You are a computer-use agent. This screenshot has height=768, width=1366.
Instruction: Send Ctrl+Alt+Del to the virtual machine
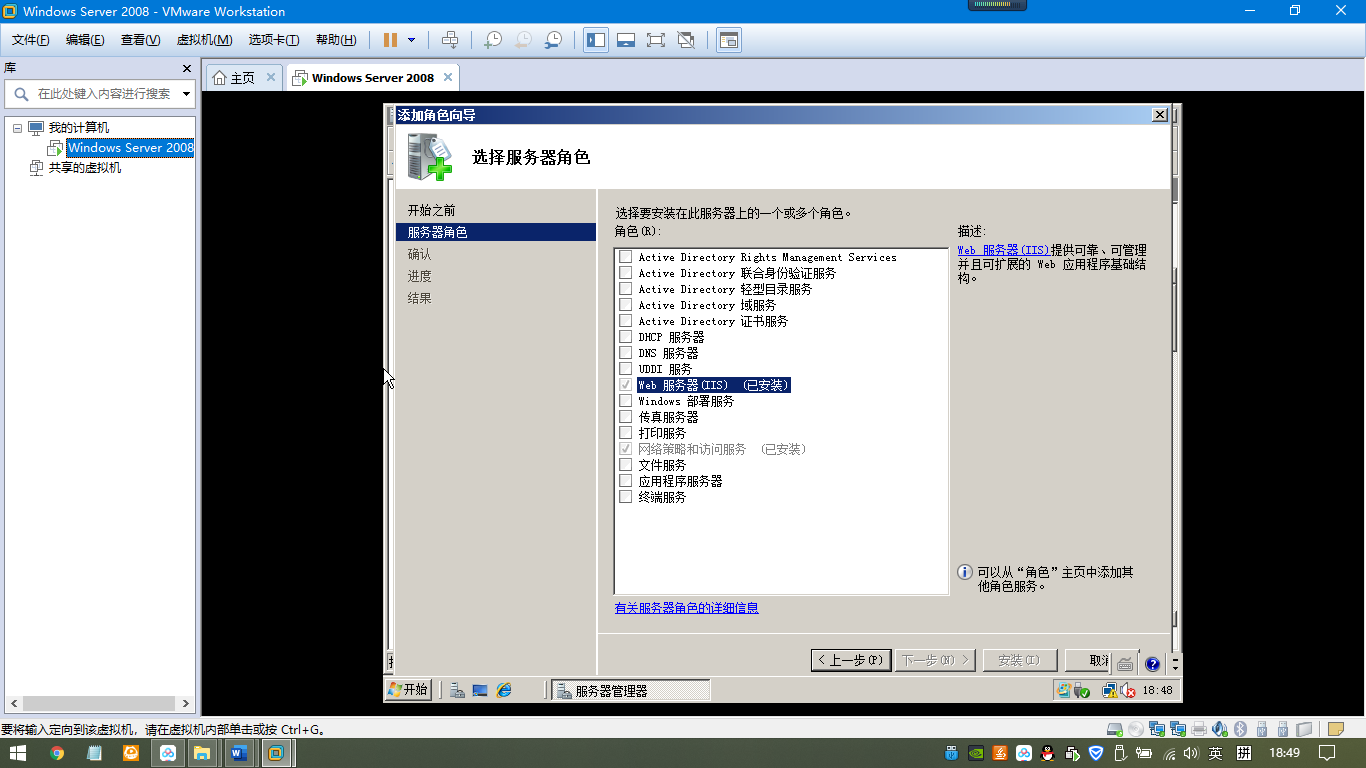pos(450,40)
